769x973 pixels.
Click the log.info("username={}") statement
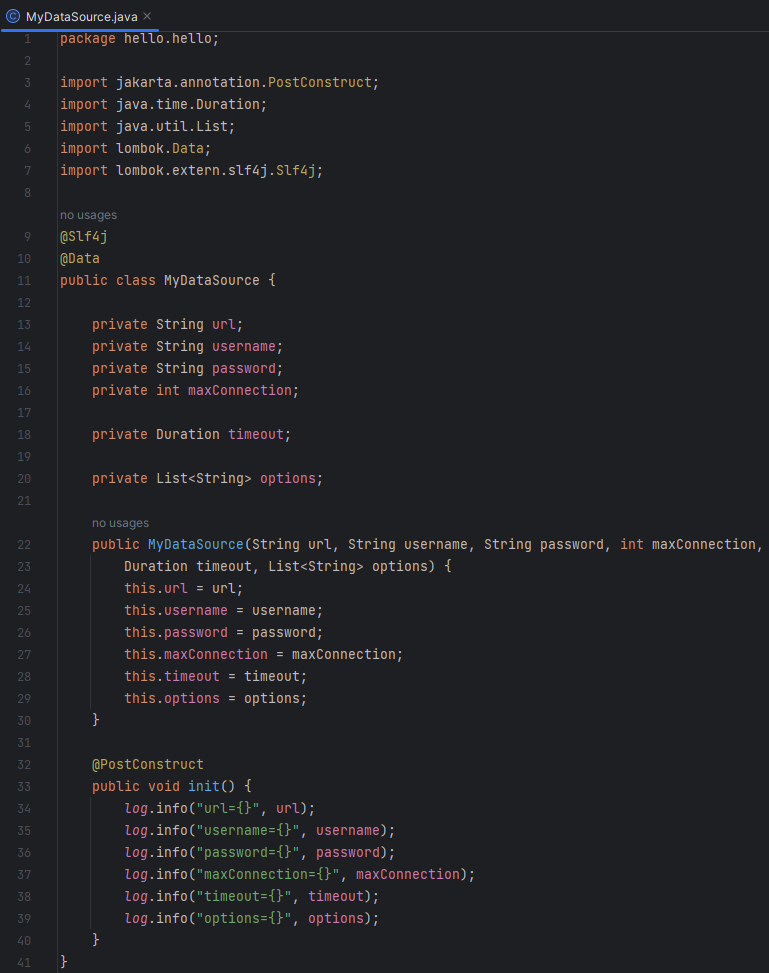(259, 830)
